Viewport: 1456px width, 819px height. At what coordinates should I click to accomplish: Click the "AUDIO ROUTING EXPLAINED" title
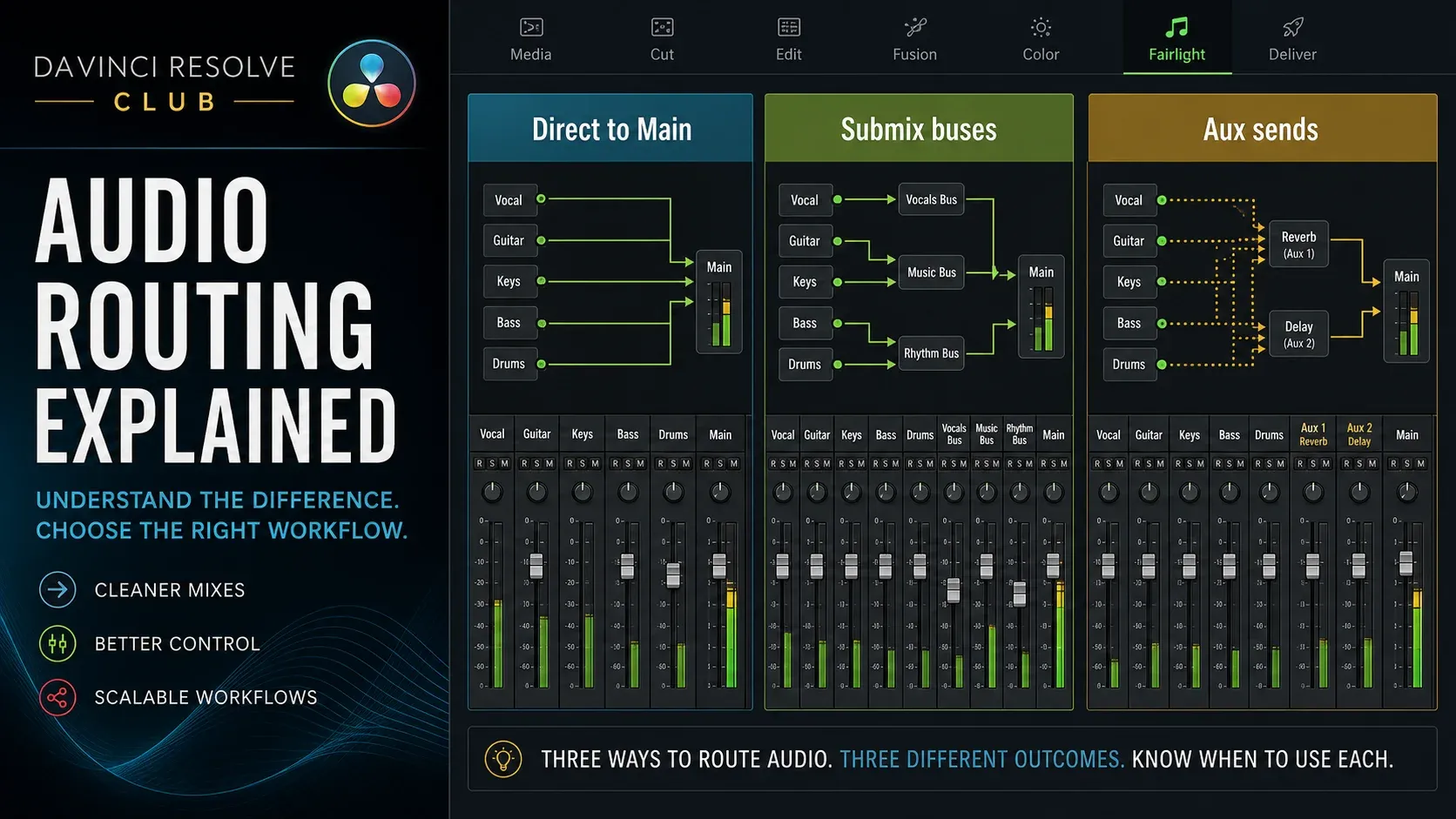click(215, 320)
